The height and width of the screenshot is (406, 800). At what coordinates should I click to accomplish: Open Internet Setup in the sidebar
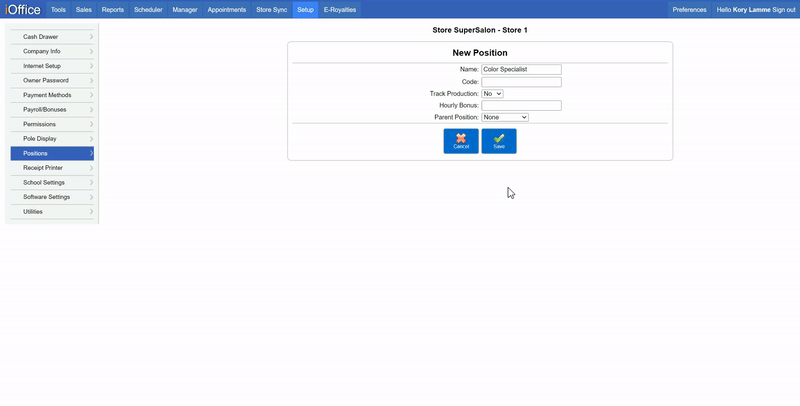[x=52, y=66]
